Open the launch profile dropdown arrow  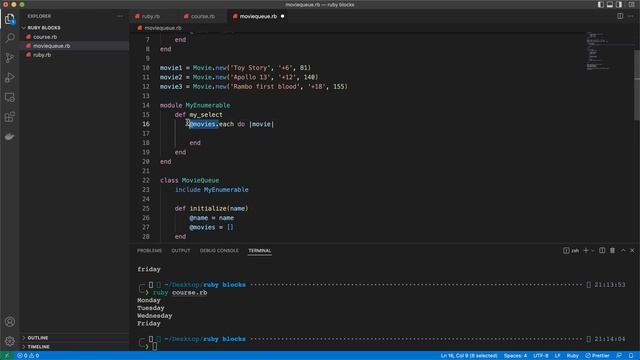click(x=593, y=251)
